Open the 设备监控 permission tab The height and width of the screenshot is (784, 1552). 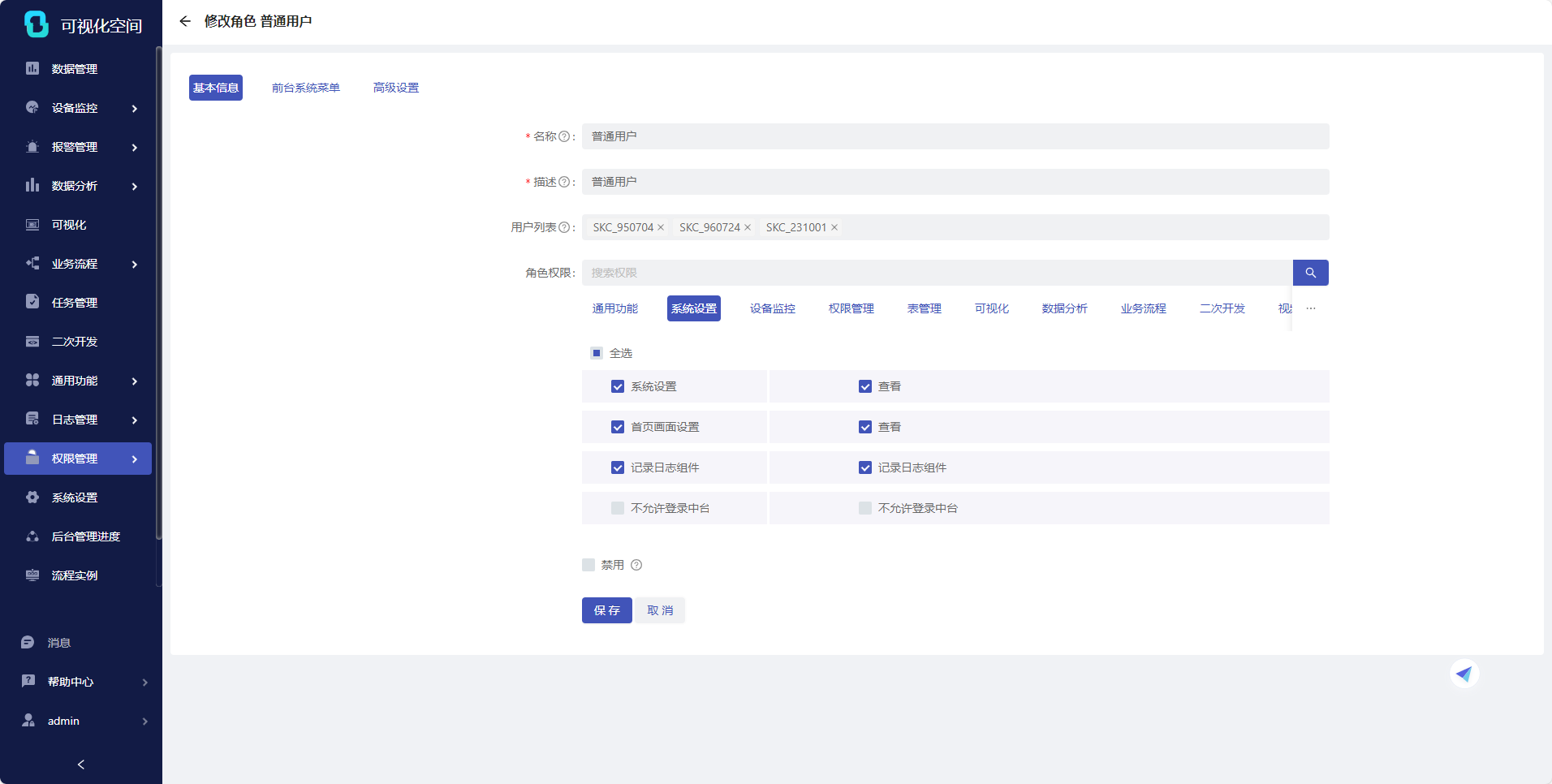773,308
